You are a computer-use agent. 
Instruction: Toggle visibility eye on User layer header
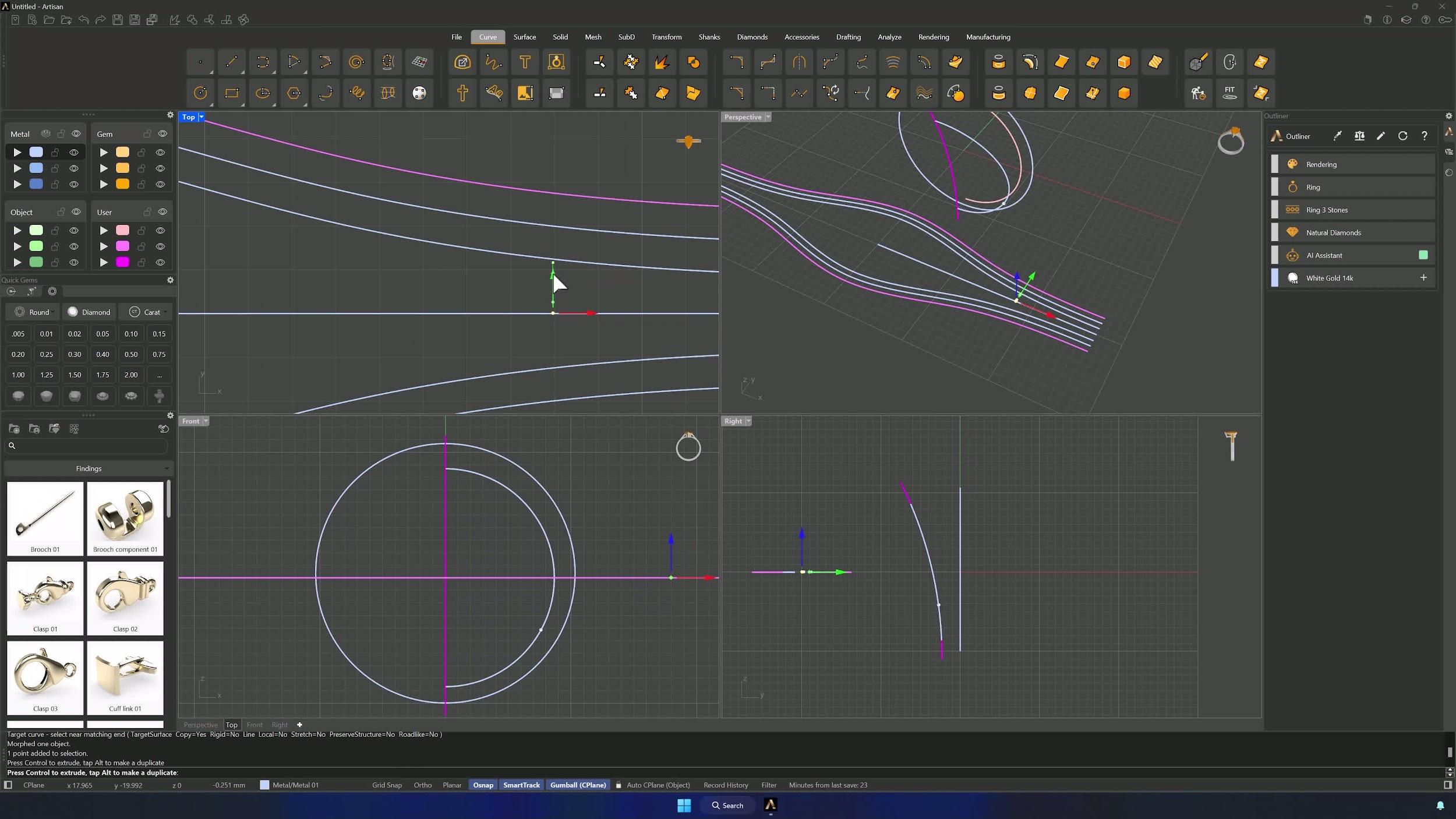[162, 211]
